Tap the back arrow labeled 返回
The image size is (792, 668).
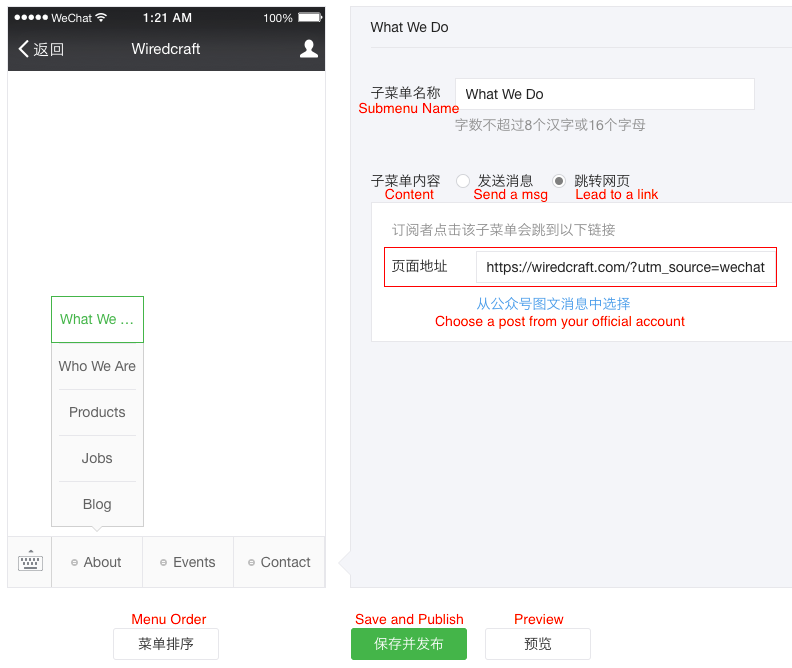41,49
